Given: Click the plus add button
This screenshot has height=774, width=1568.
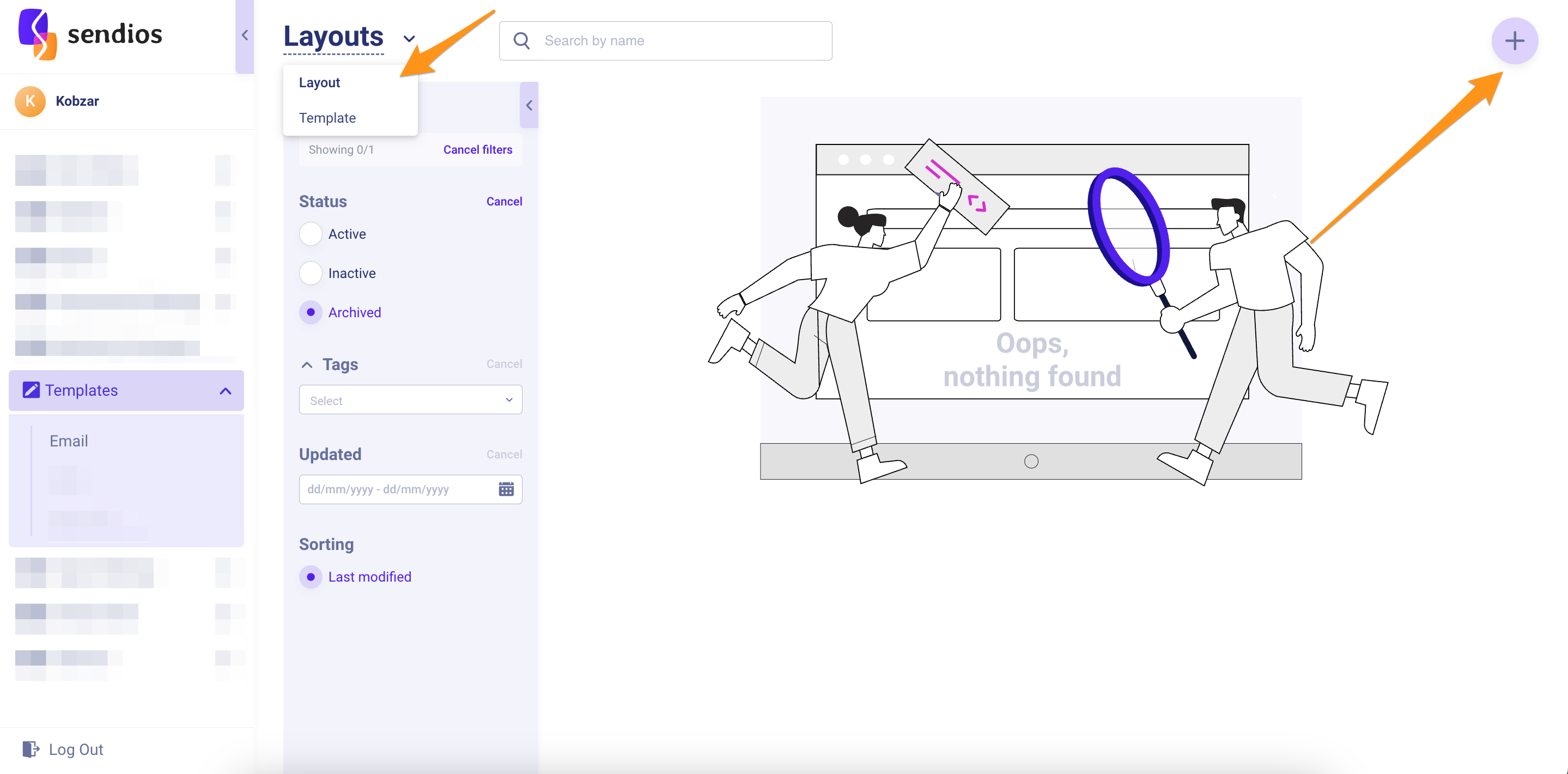Looking at the screenshot, I should click(1514, 41).
